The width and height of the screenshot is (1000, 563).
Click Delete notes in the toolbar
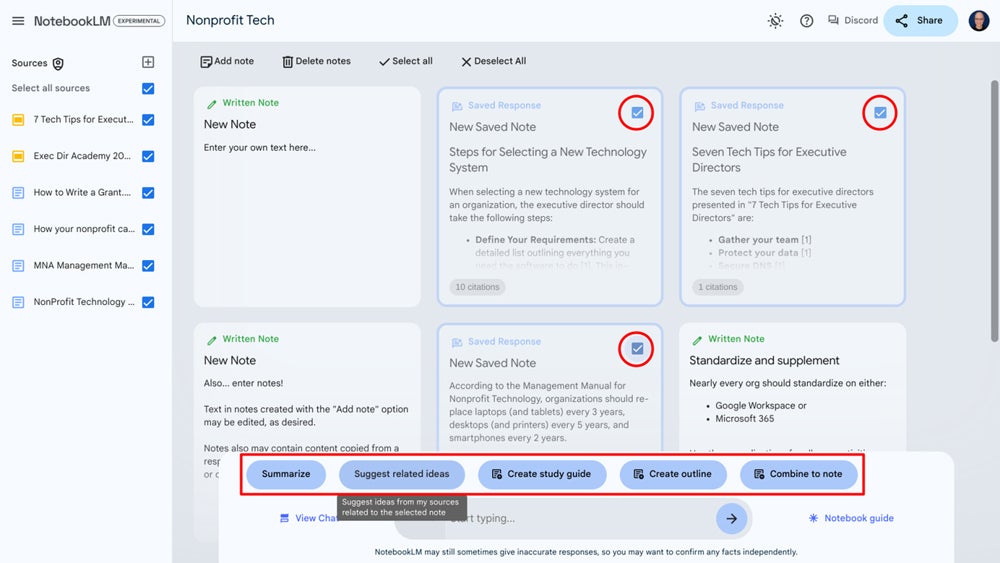pos(316,62)
